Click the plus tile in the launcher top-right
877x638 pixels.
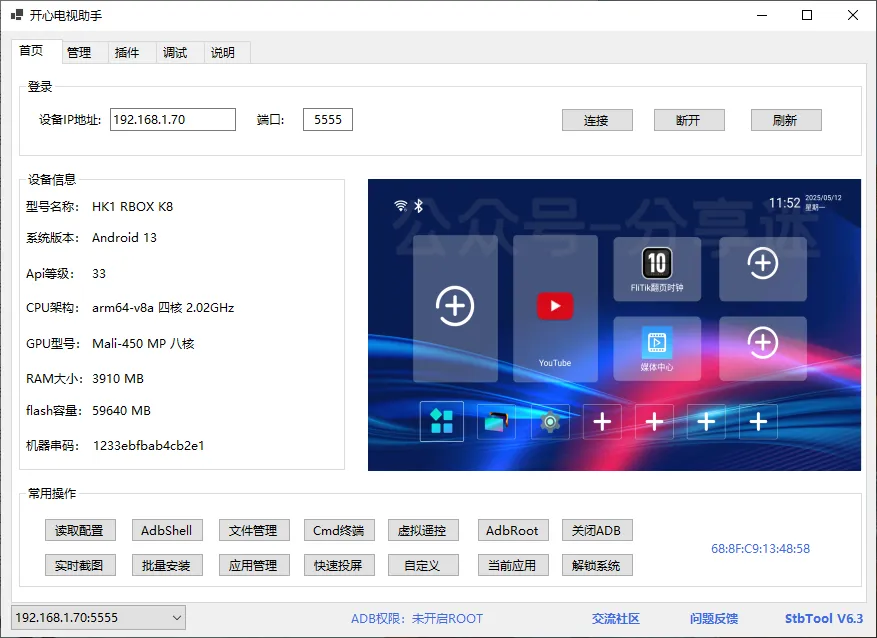pos(763,264)
